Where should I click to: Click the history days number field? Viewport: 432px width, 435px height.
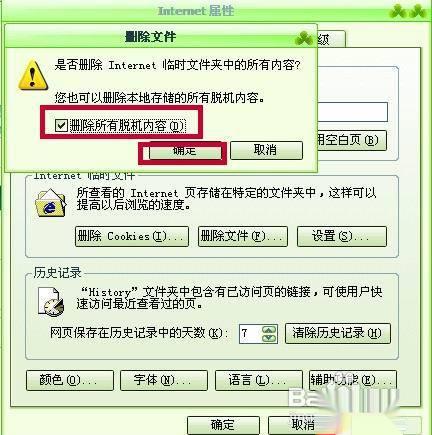(250, 334)
